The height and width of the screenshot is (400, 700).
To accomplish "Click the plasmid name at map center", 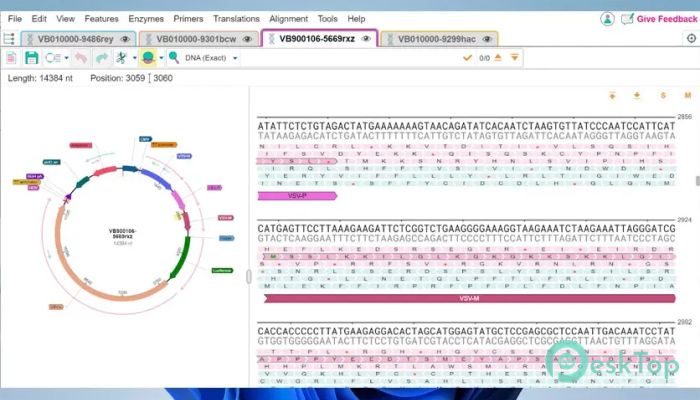I will (122, 233).
